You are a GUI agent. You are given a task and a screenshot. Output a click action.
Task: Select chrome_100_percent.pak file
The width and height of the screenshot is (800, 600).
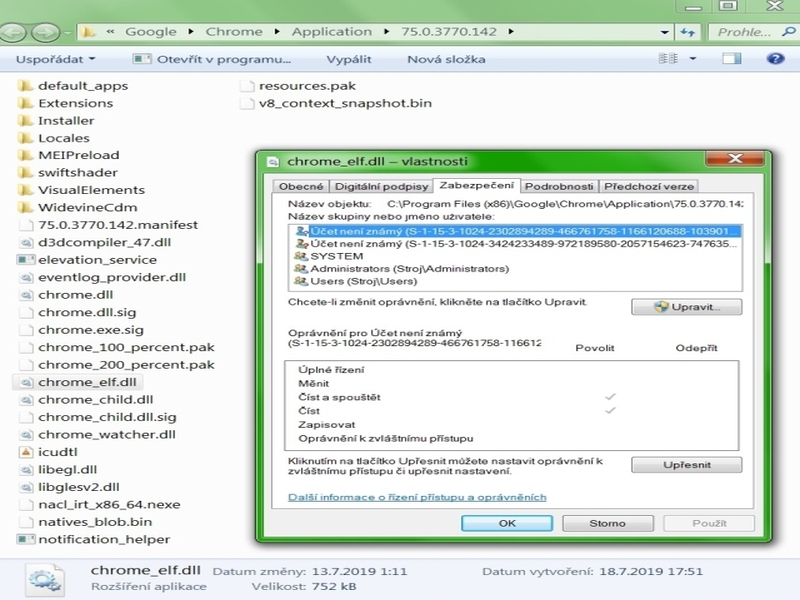click(116, 347)
